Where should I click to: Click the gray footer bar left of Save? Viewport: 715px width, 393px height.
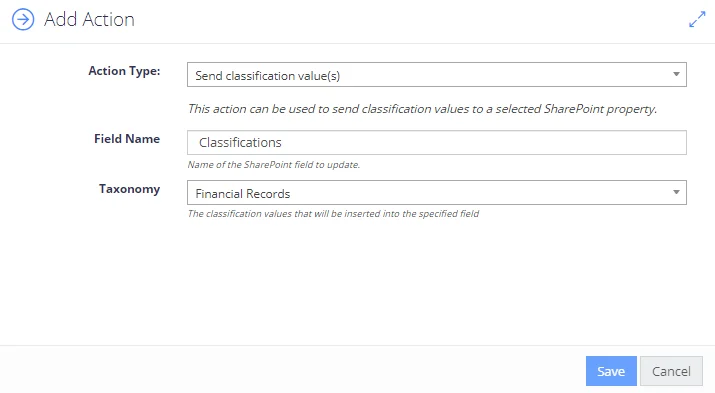click(x=292, y=370)
